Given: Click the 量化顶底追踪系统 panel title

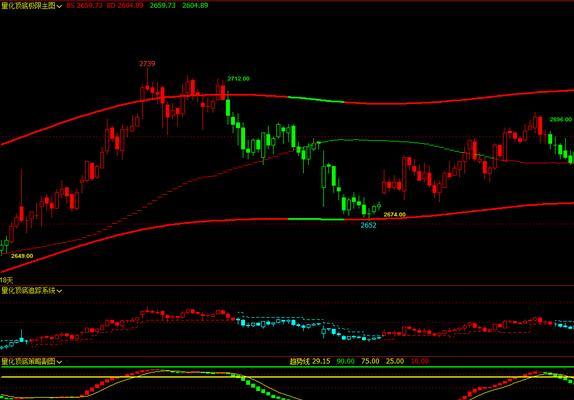Looking at the screenshot, I should click(x=28, y=291).
